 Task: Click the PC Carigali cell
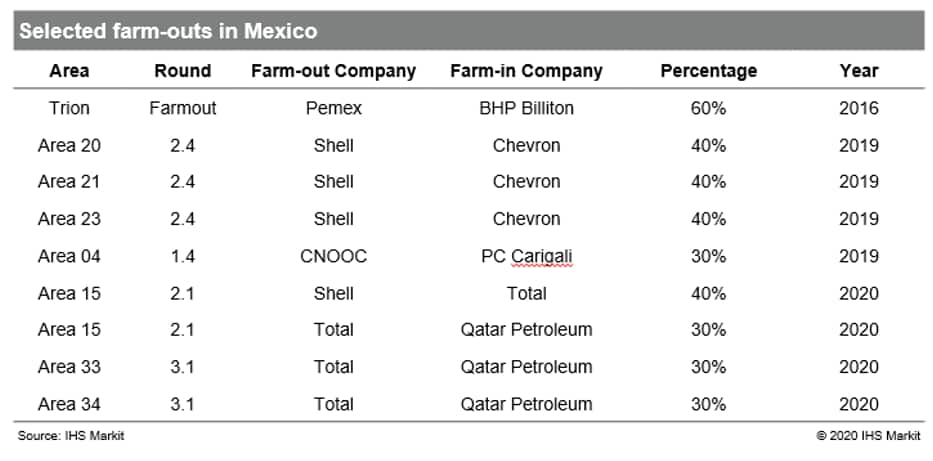point(527,256)
